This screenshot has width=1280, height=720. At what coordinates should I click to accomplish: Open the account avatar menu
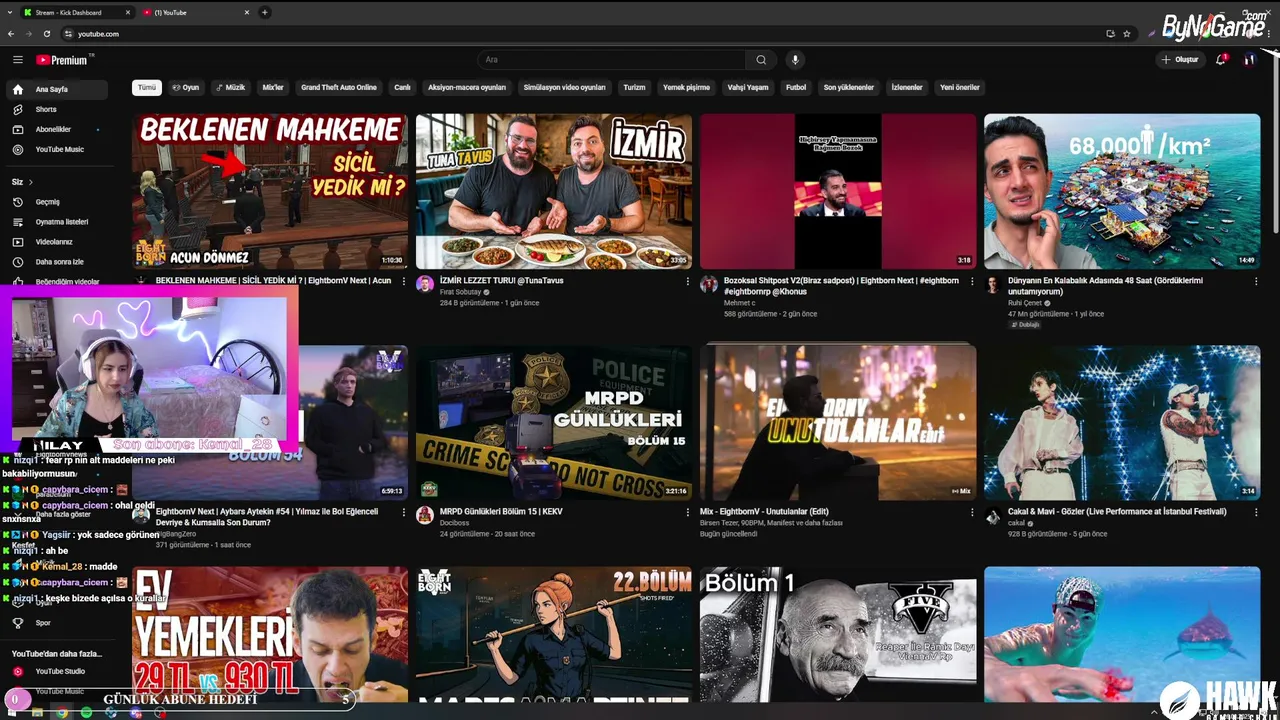pyautogui.click(x=1249, y=60)
